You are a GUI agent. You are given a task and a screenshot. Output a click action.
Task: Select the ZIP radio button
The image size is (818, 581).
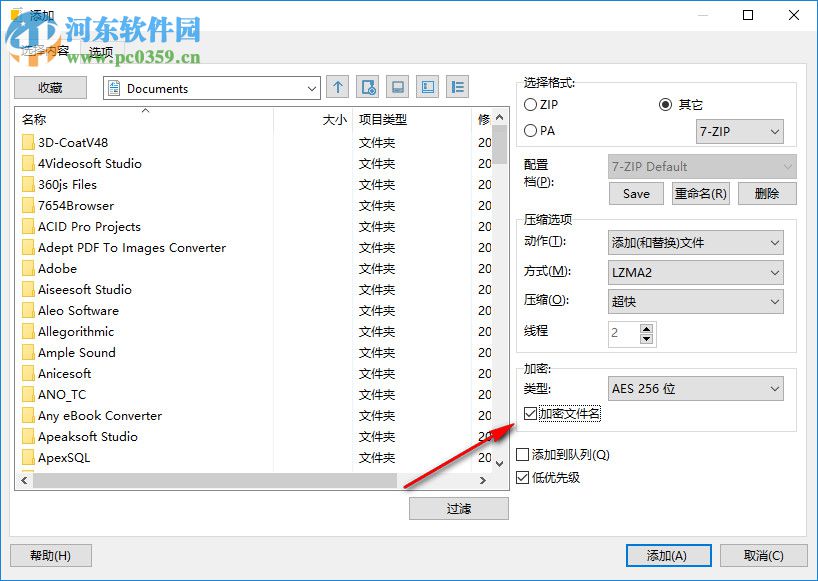pyautogui.click(x=530, y=105)
